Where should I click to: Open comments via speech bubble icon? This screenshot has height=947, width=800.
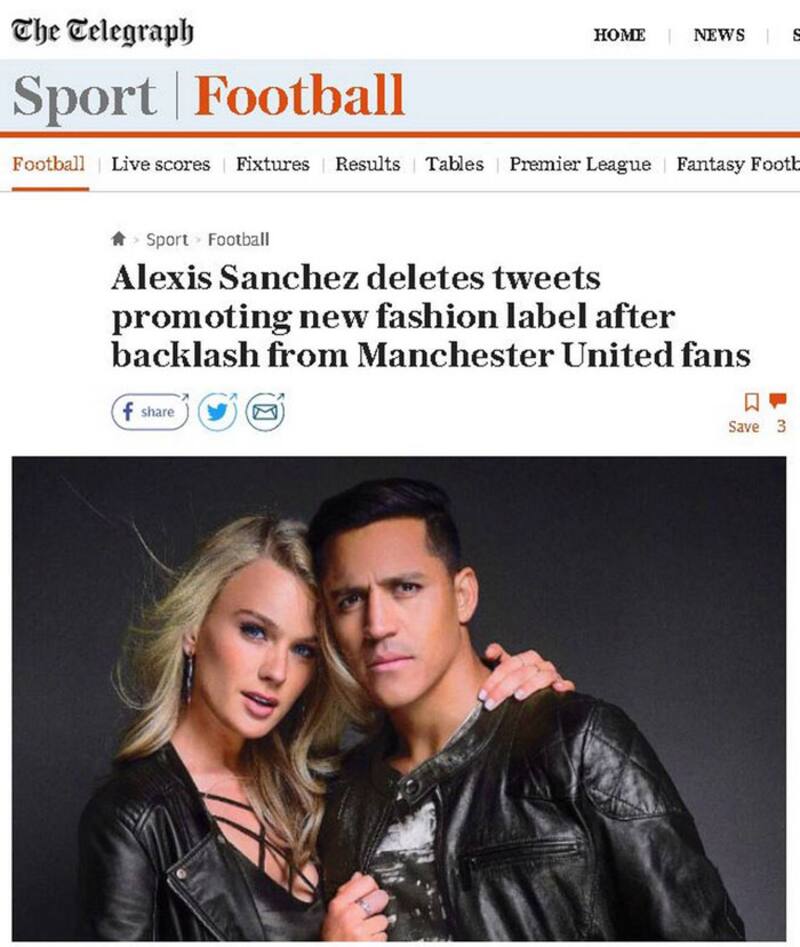[x=779, y=401]
